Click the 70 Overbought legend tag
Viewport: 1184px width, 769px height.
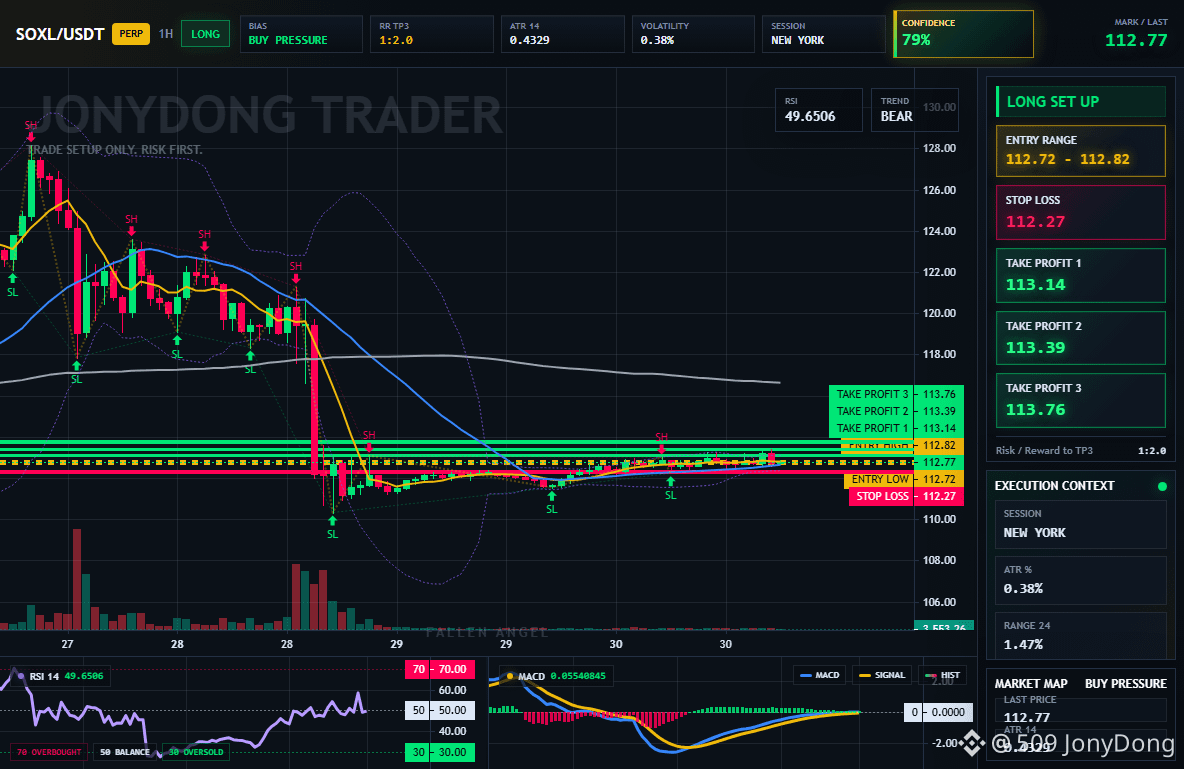[49, 752]
